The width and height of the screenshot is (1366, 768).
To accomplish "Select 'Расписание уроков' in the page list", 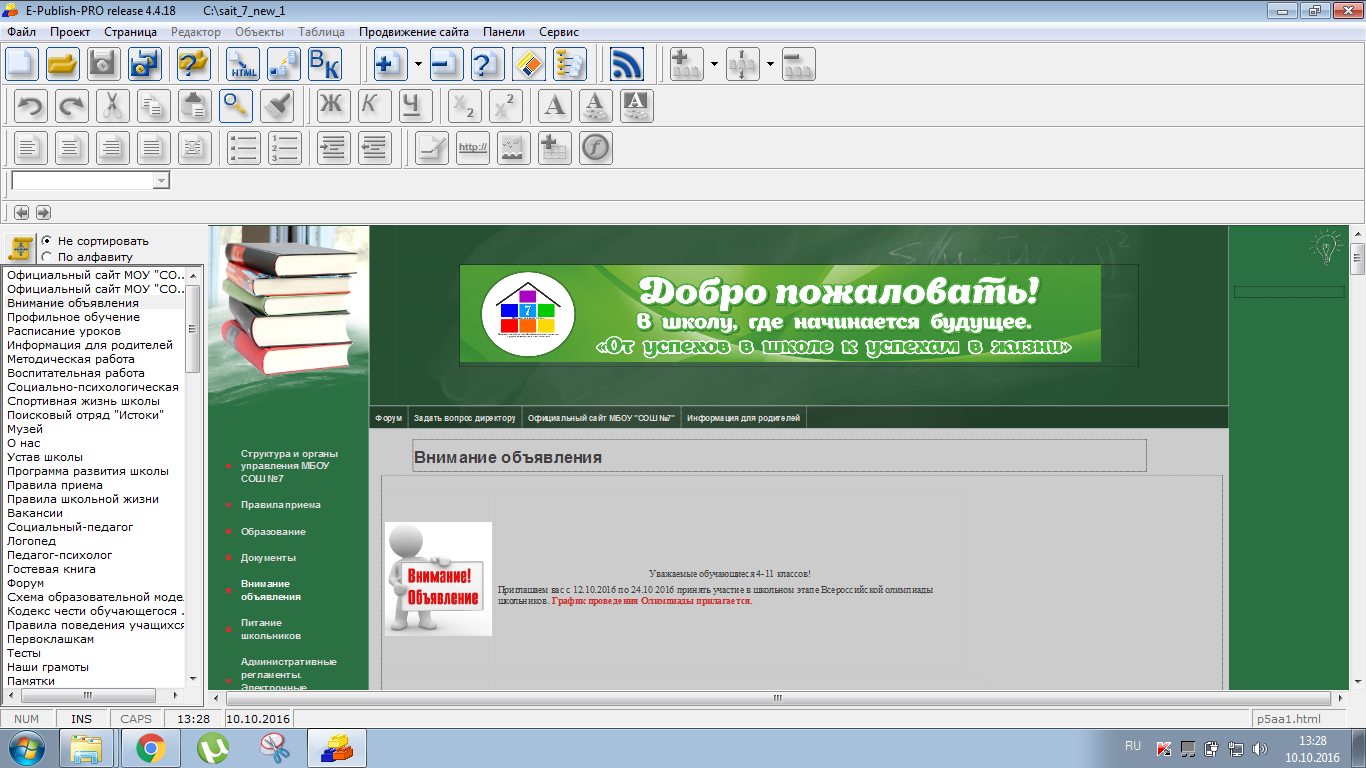I will point(64,331).
